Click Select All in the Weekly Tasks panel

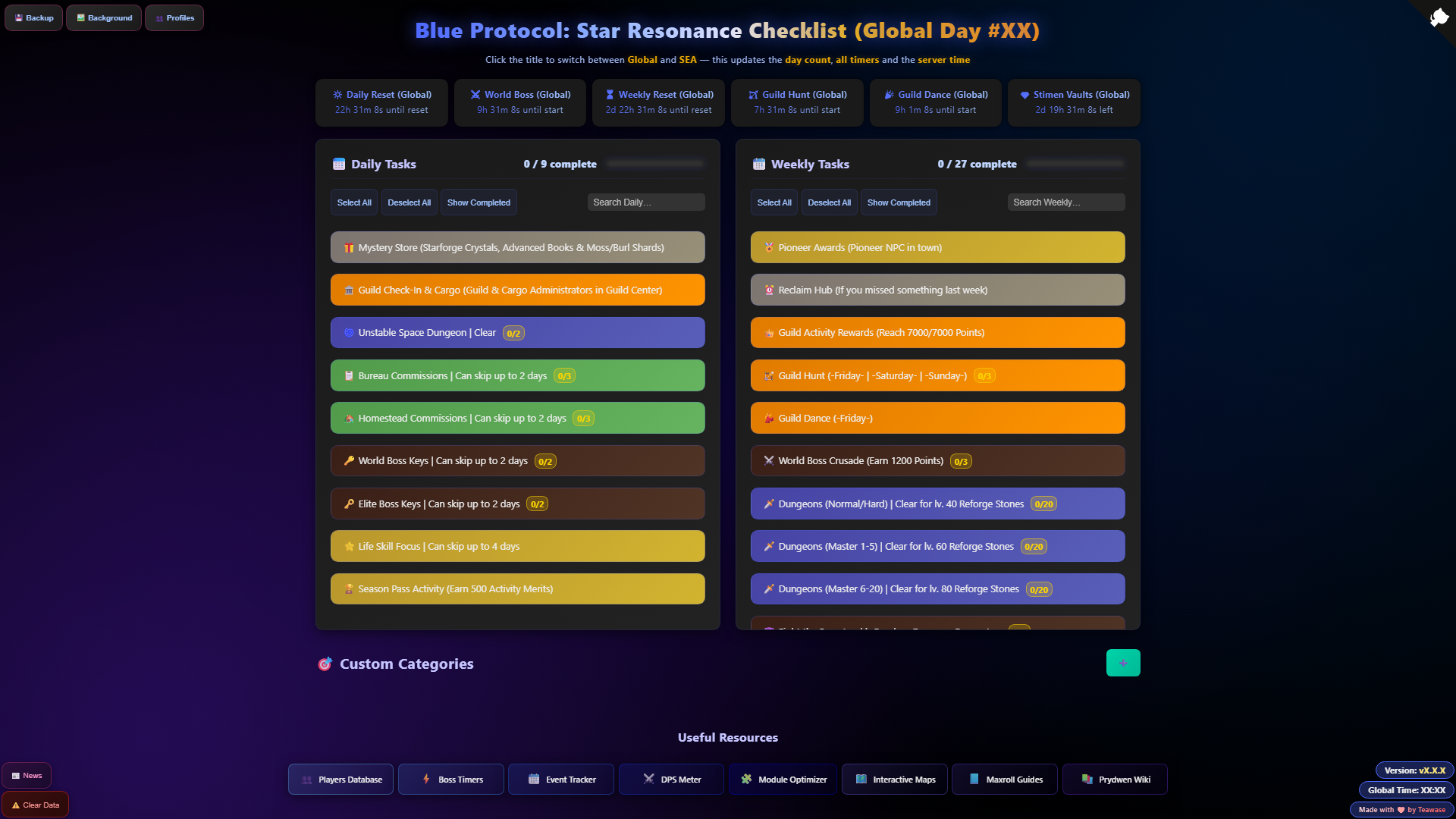[773, 202]
